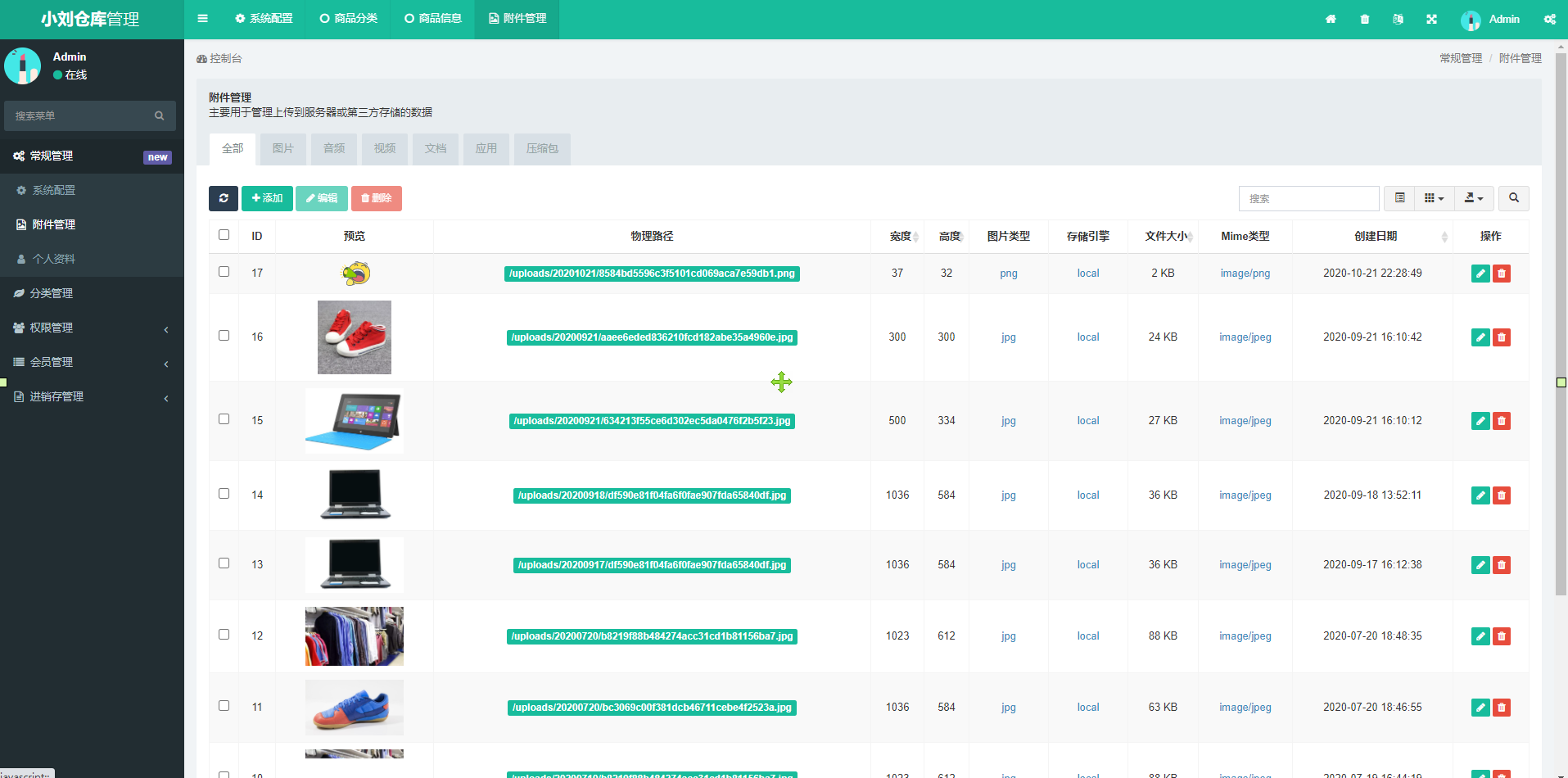Edit row ID 13 with green pencil icon

[1480, 565]
